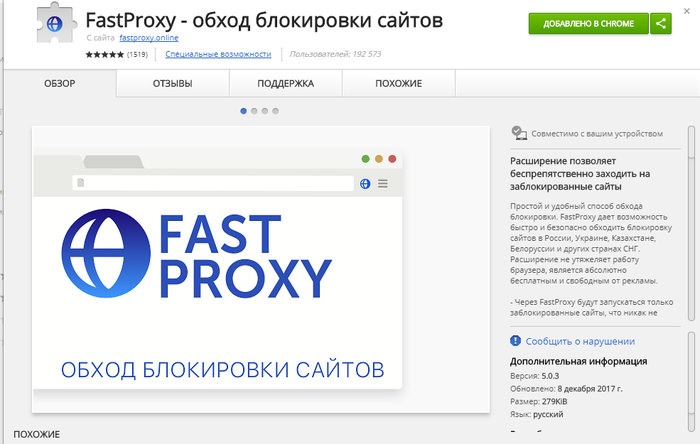Click the description panel scrollbar

pyautogui.click(x=692, y=223)
